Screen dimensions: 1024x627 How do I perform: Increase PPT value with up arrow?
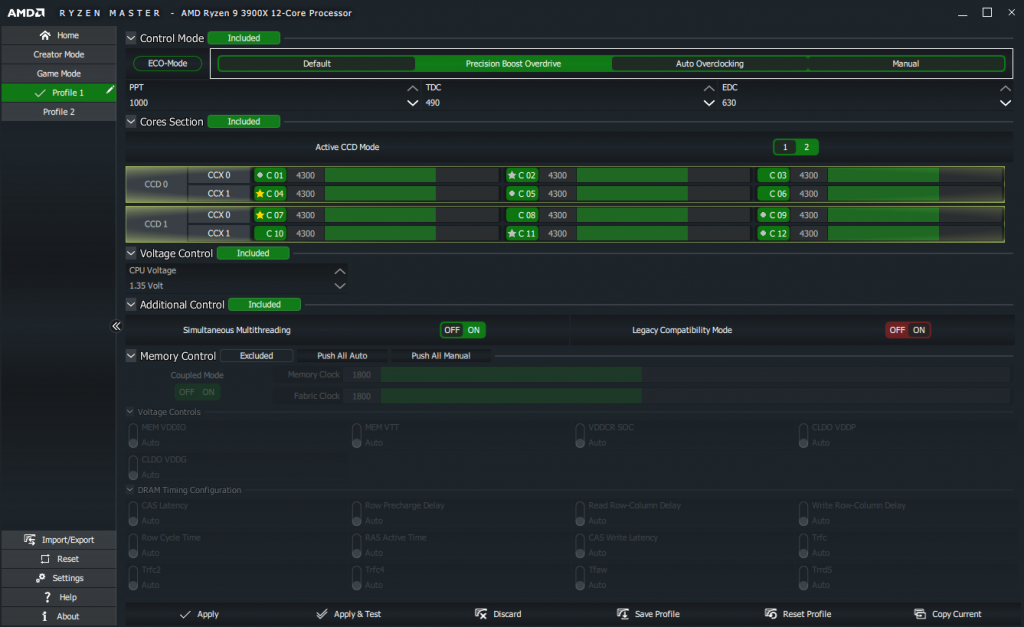pos(412,88)
